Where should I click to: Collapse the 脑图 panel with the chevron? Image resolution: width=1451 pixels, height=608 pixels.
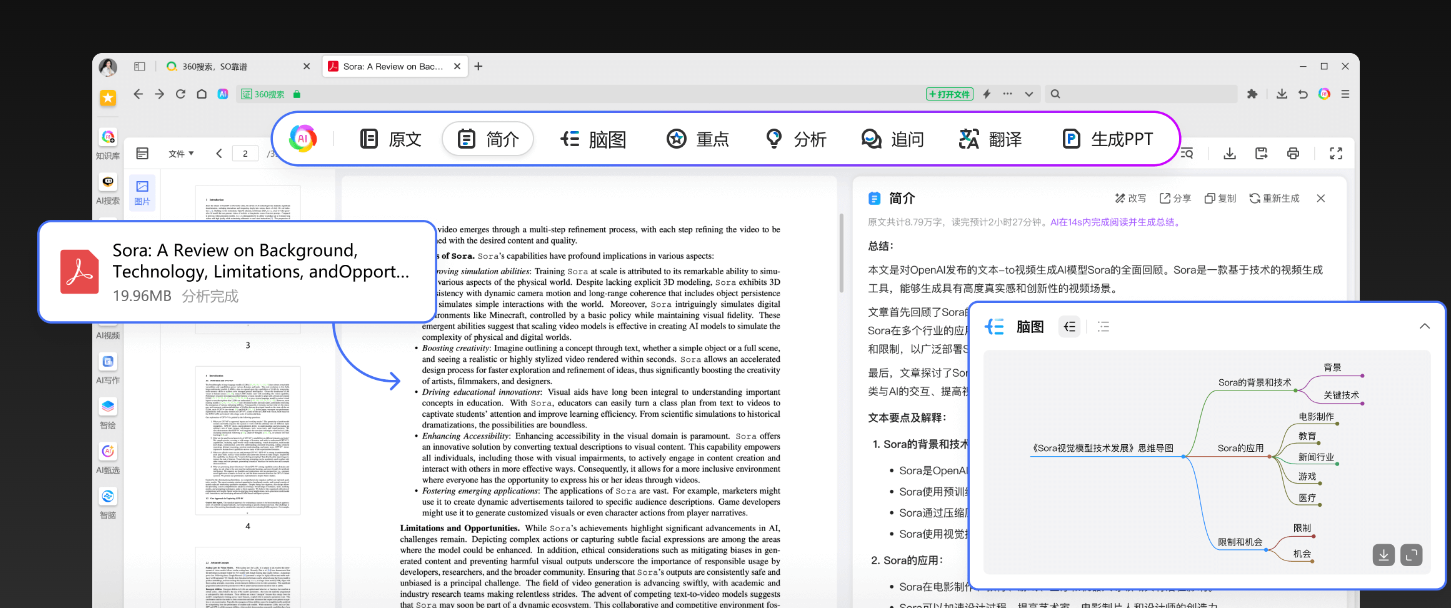(x=1425, y=326)
